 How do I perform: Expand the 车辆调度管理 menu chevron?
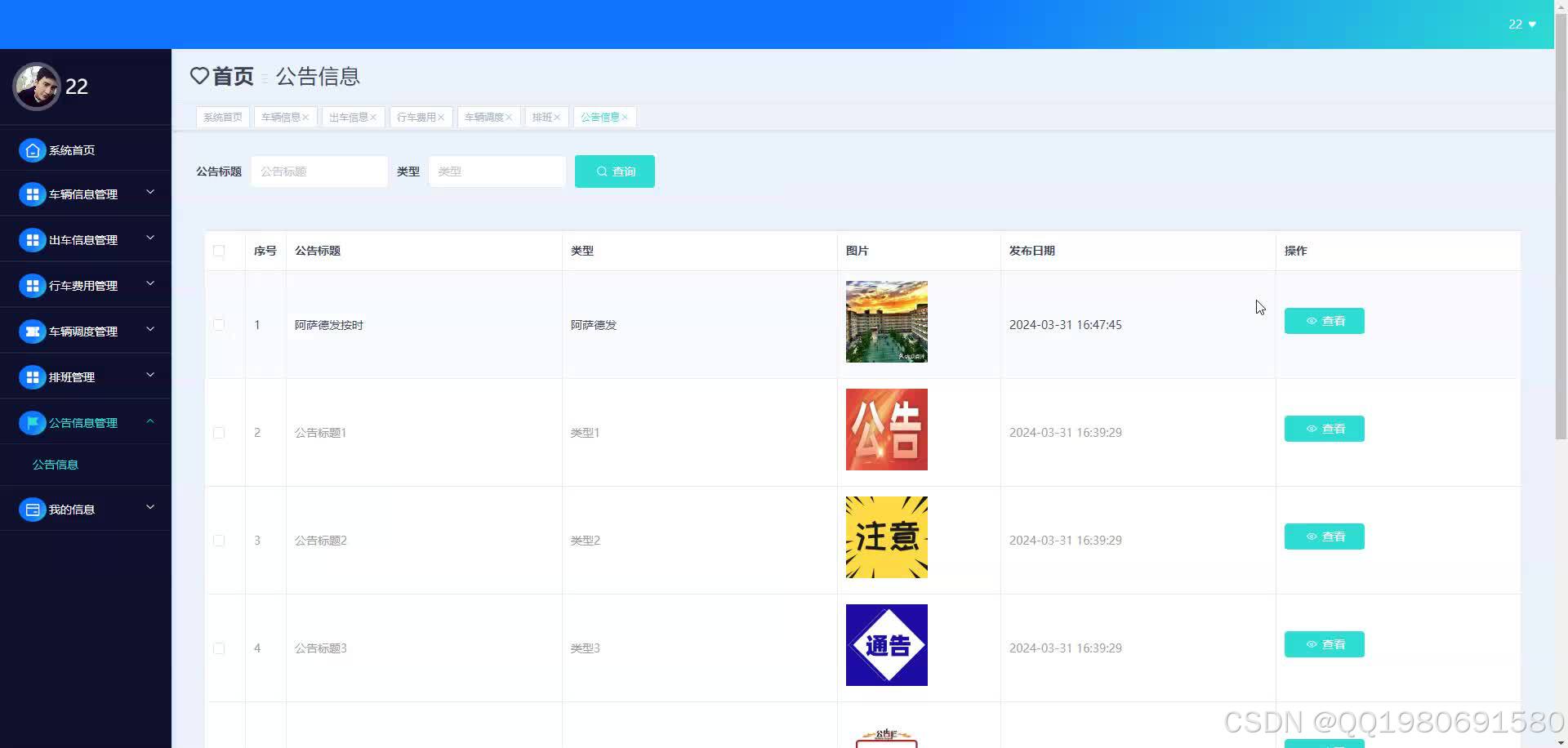150,330
